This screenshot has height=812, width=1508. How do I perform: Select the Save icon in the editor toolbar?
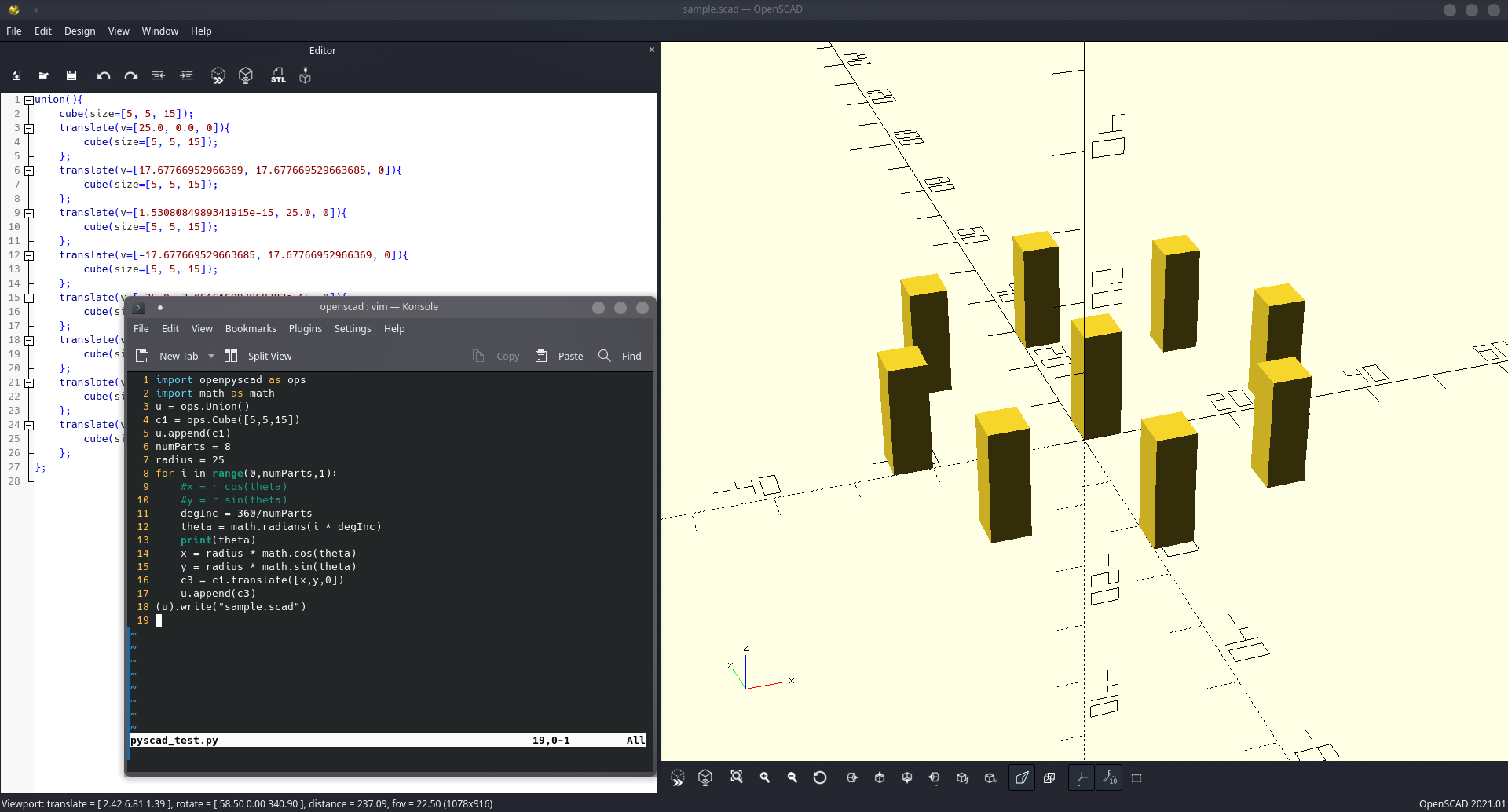(x=71, y=75)
